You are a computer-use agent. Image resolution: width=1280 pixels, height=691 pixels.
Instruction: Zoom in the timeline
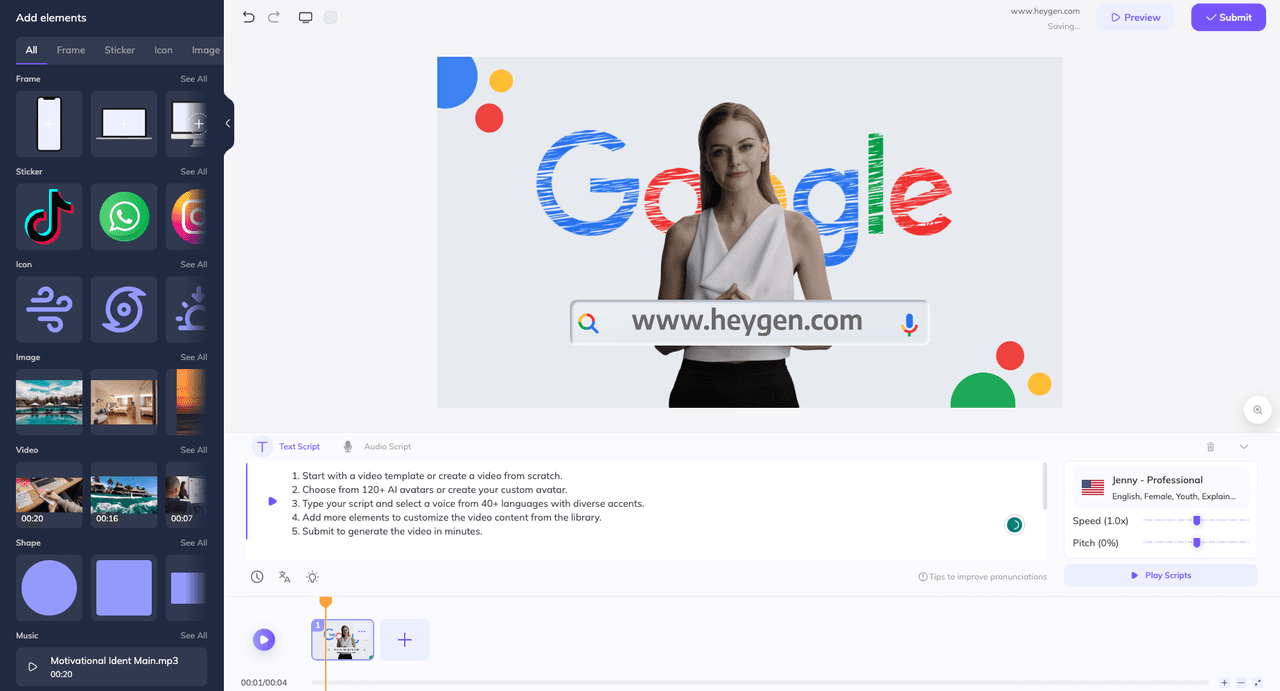(1224, 683)
